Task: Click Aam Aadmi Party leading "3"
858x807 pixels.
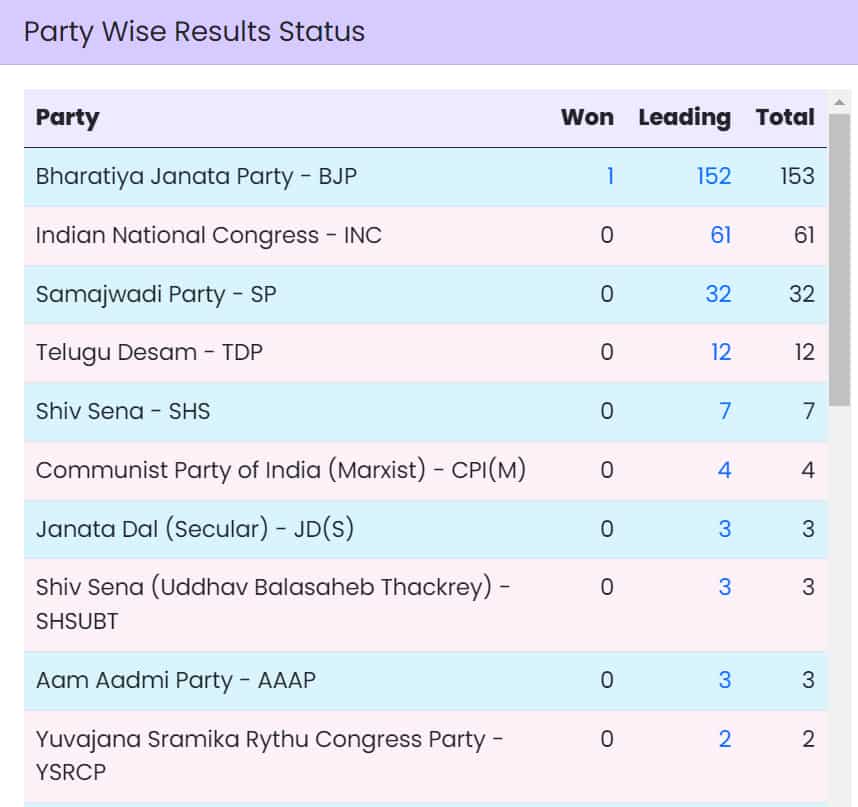Action: click(724, 680)
